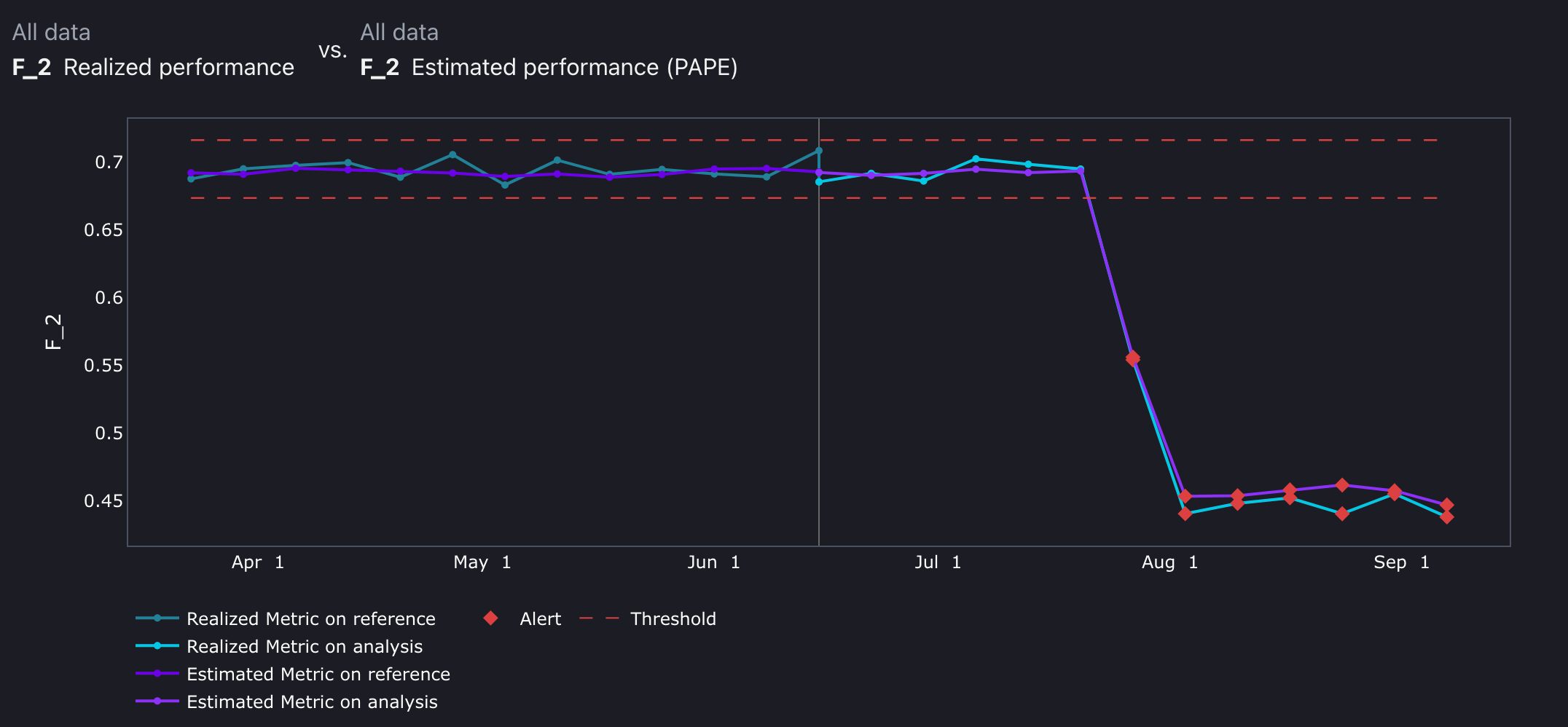Screen dimensions: 1568x727
Task: Expand the Alert legend entry
Action: [540, 618]
